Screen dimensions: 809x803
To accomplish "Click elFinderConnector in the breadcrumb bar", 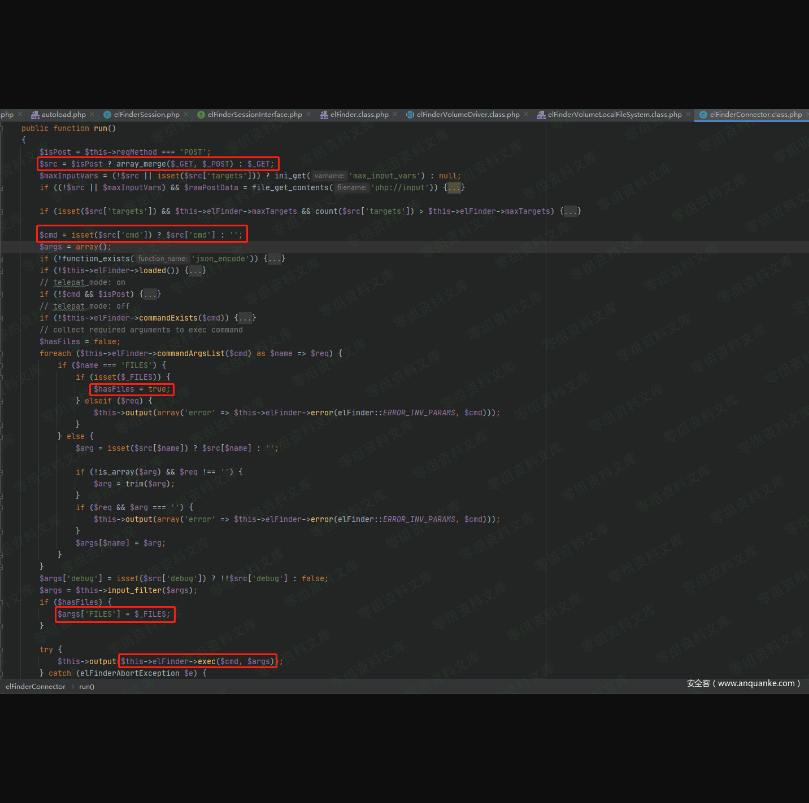I will [x=36, y=686].
